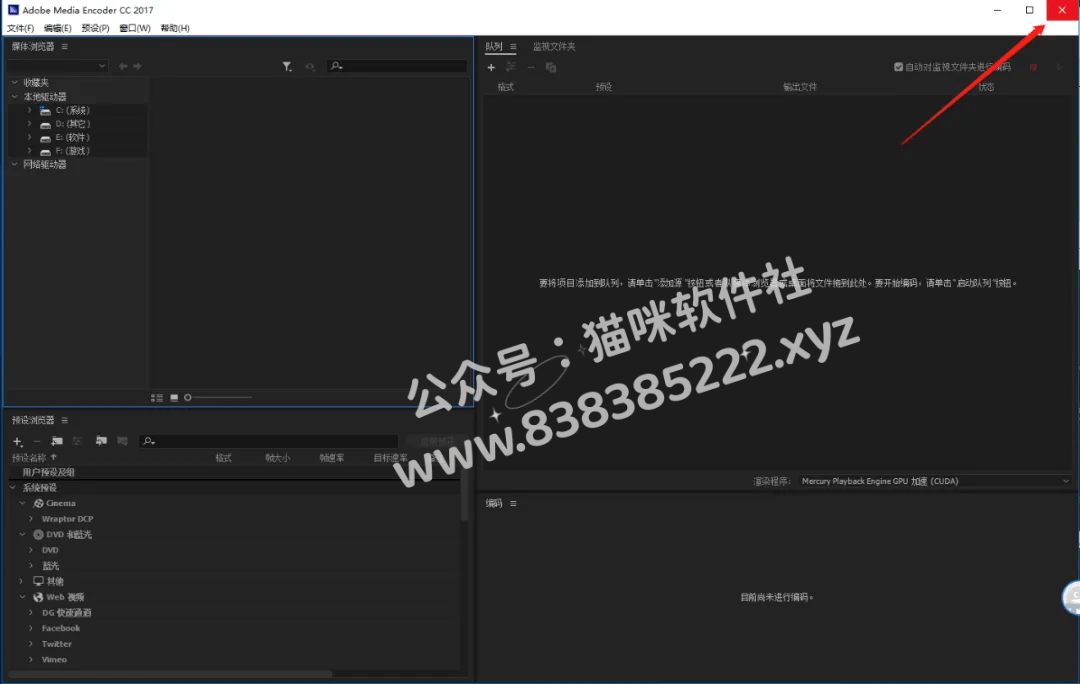
Task: Click the 帧速率 column header in Preset Browser
Action: click(x=331, y=458)
